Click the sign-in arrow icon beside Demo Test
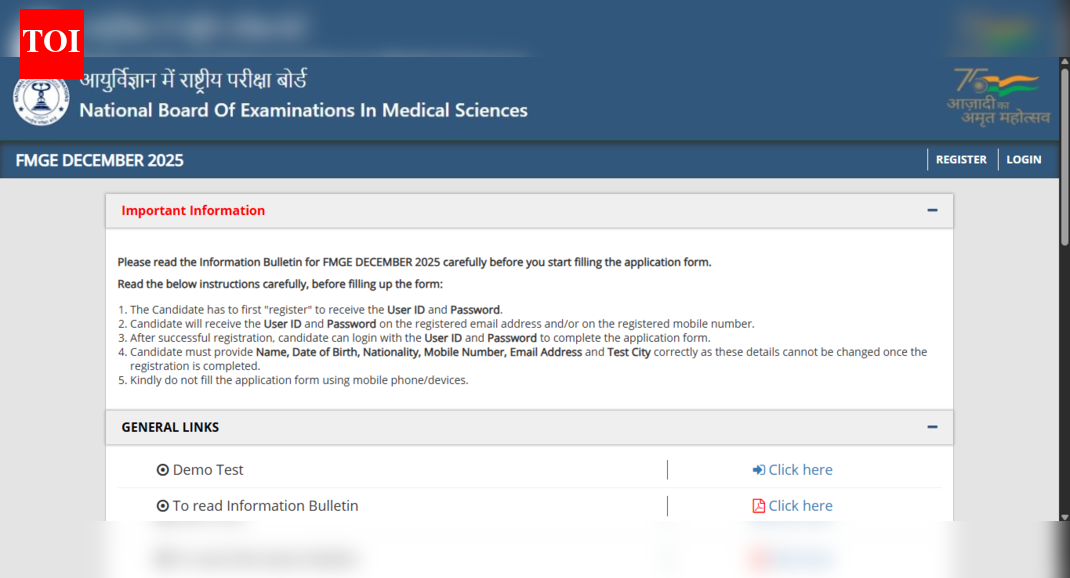Screen dimensions: 1070x578 click(x=761, y=469)
